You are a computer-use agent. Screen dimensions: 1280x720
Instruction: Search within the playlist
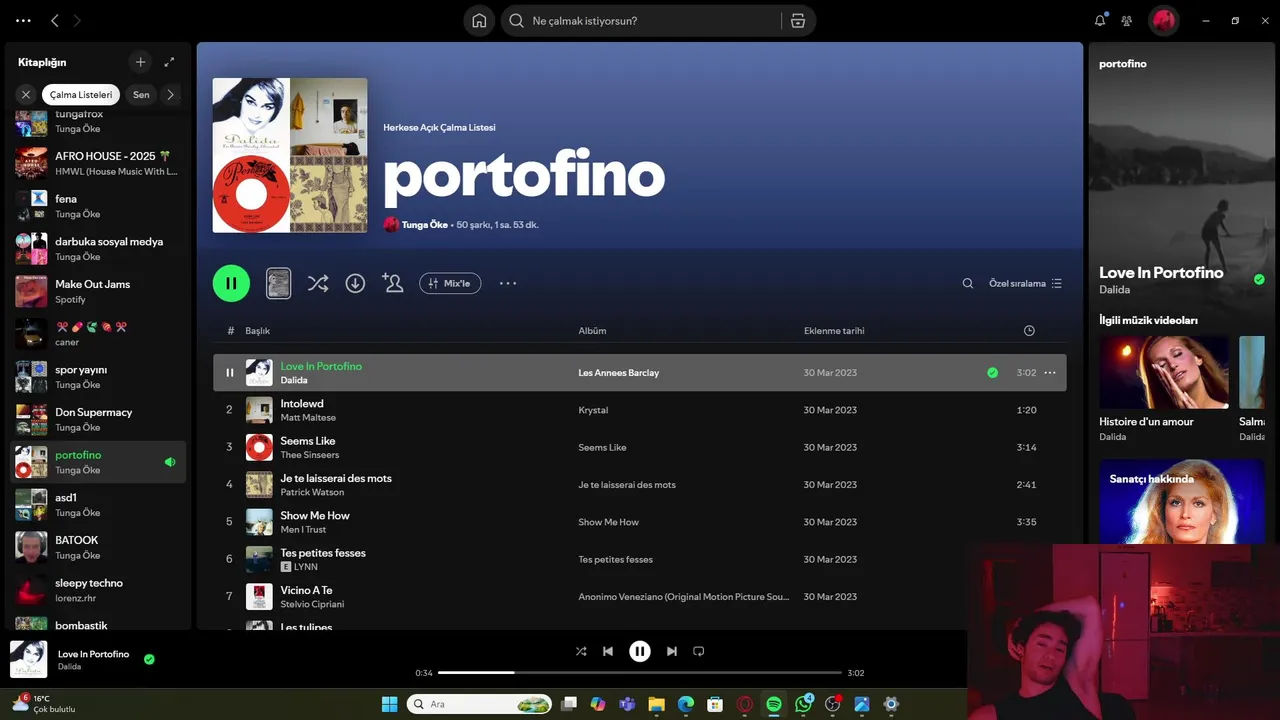click(x=968, y=283)
